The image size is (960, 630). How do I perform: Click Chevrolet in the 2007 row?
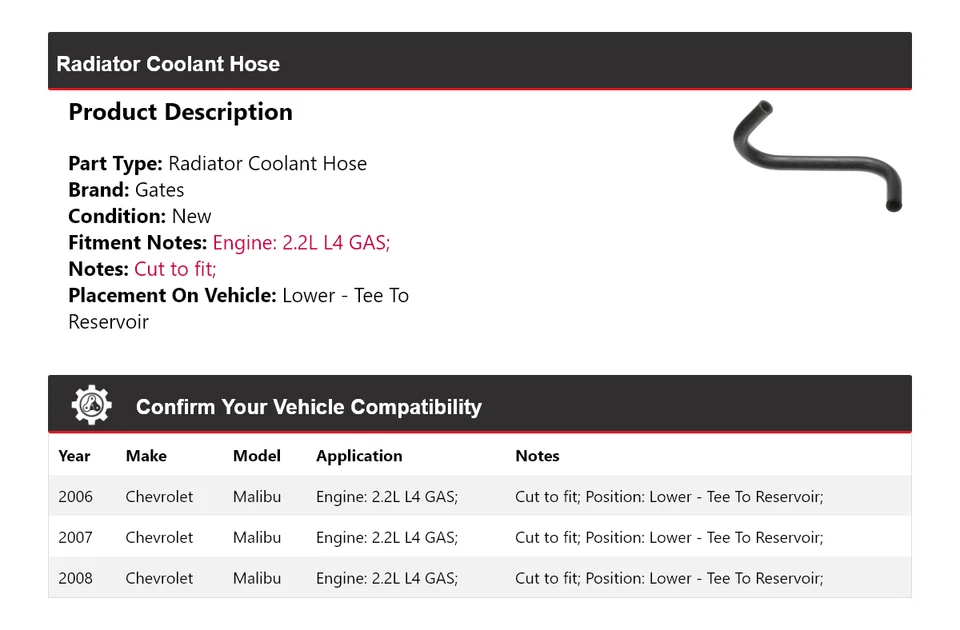[159, 538]
